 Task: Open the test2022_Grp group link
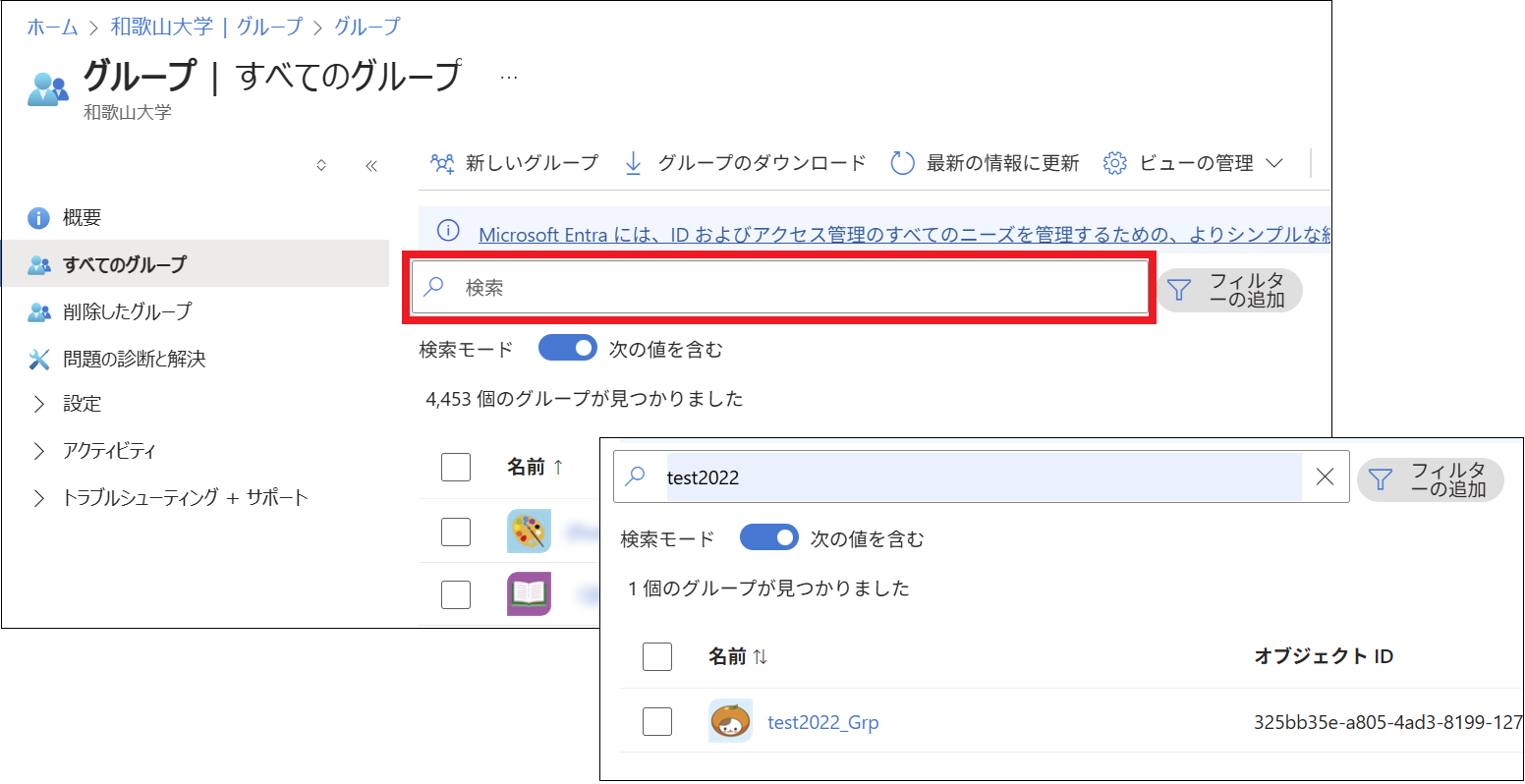(823, 720)
